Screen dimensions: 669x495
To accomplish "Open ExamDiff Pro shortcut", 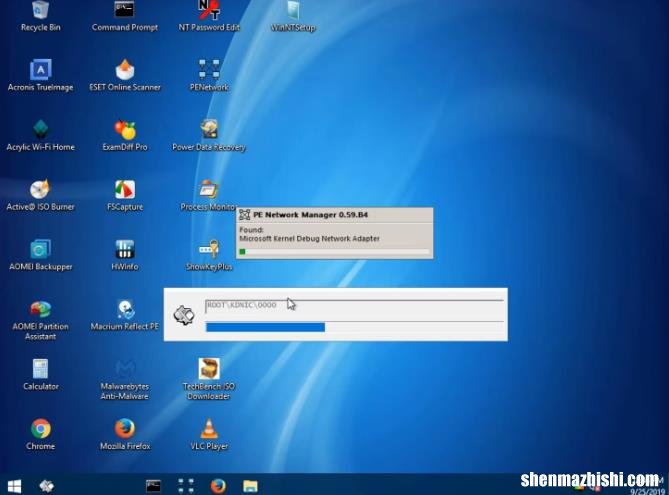I will pos(125,135).
